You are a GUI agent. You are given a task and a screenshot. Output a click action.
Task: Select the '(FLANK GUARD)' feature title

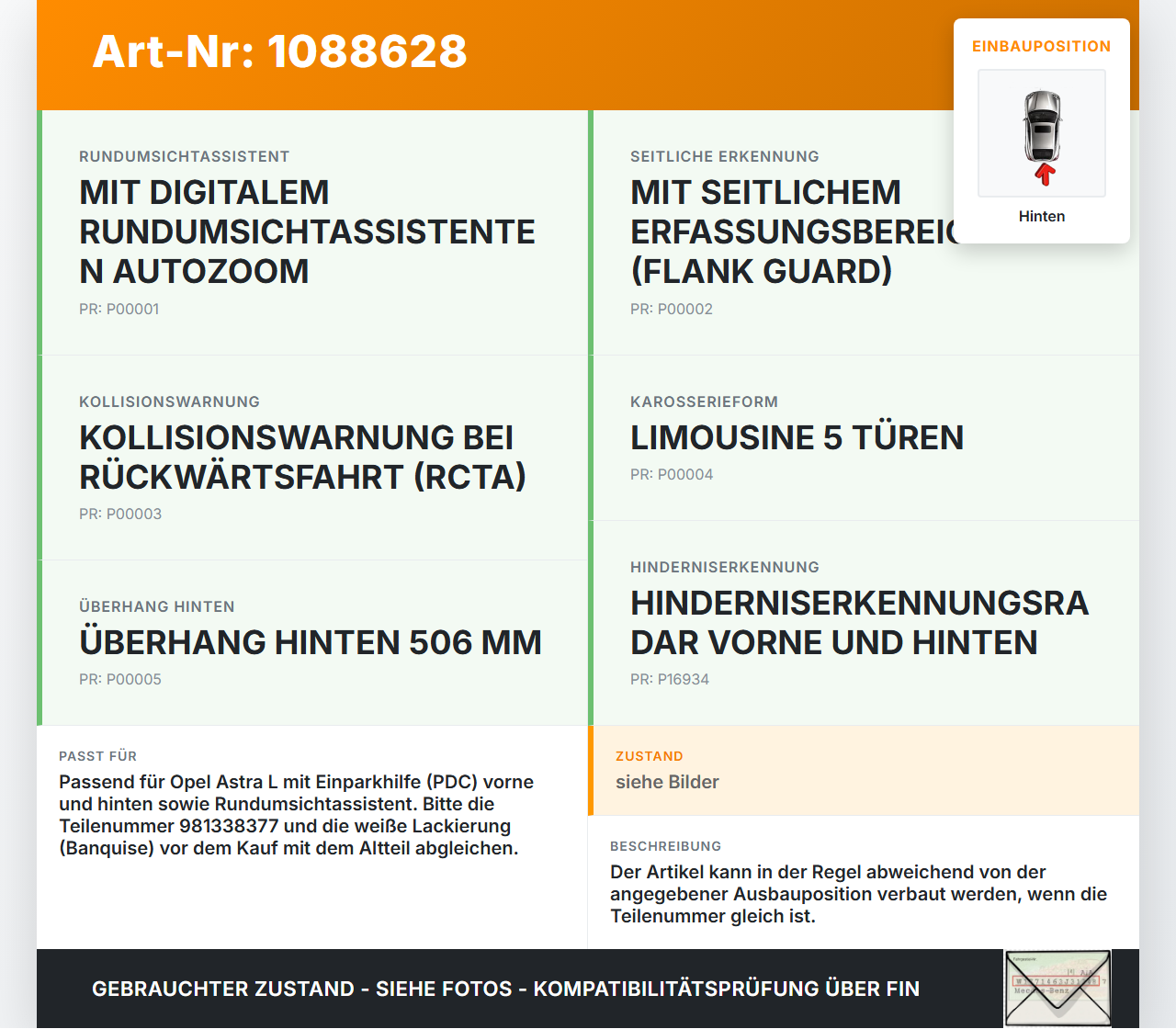tap(762, 271)
